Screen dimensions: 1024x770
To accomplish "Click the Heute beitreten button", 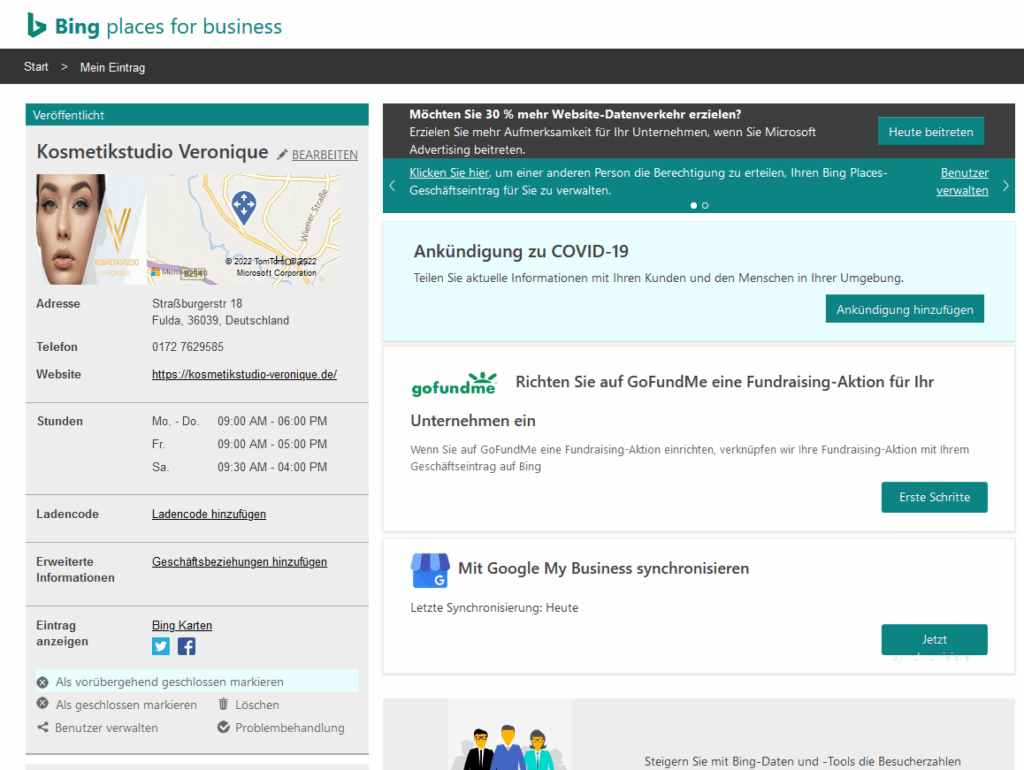I will [930, 130].
